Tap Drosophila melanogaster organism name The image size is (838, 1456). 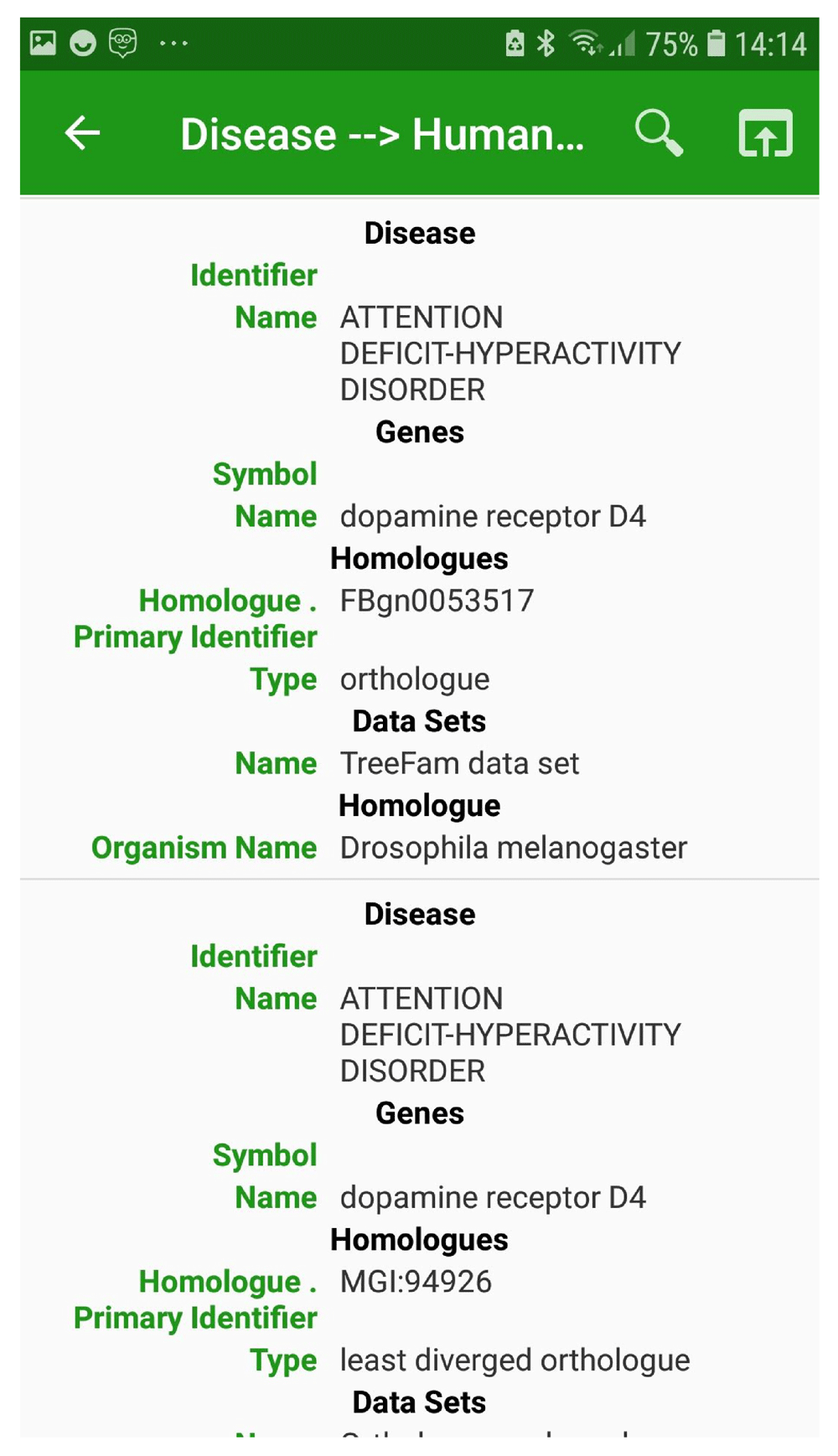[514, 848]
